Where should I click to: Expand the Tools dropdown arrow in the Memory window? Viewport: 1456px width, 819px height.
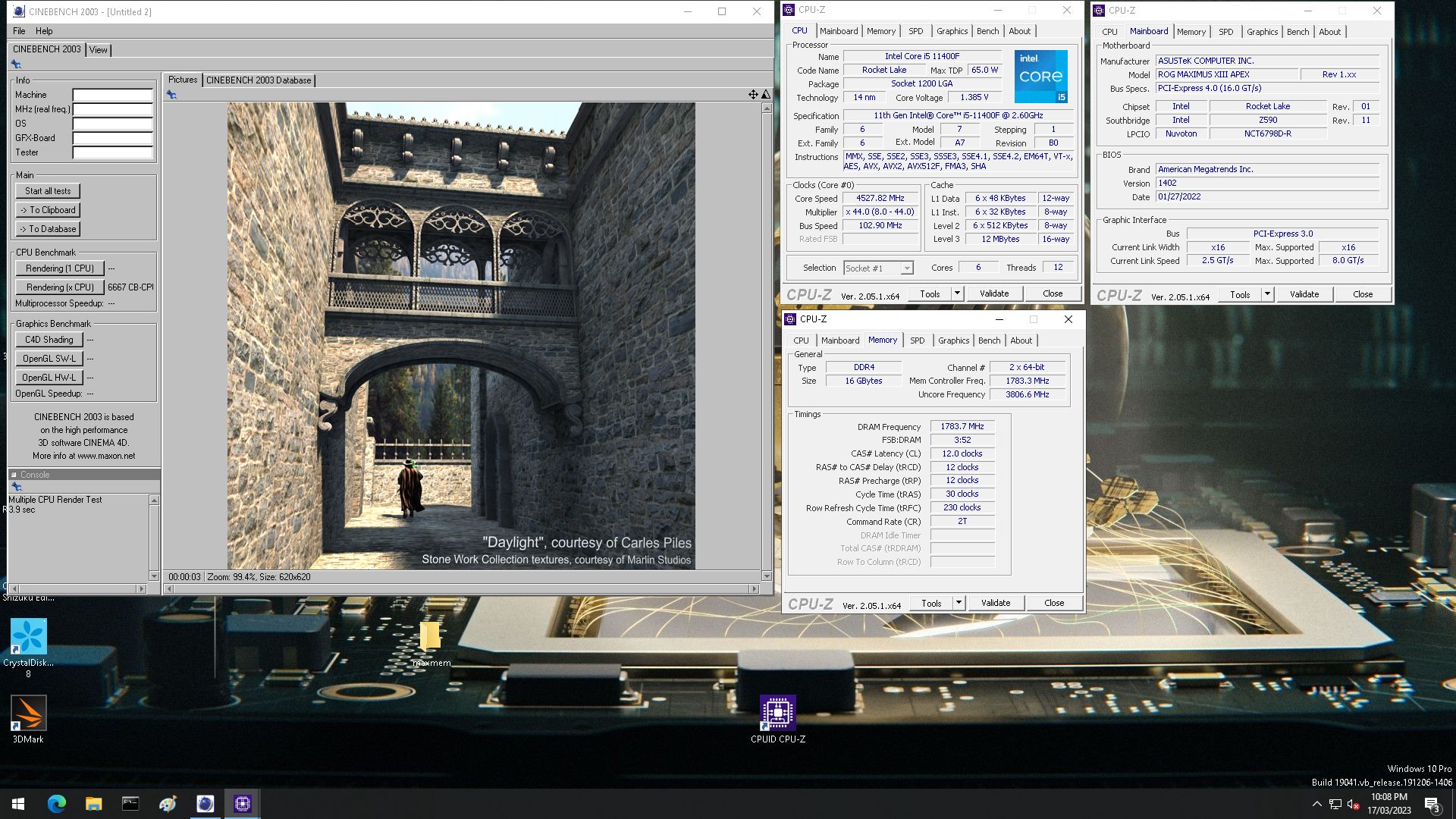959,603
